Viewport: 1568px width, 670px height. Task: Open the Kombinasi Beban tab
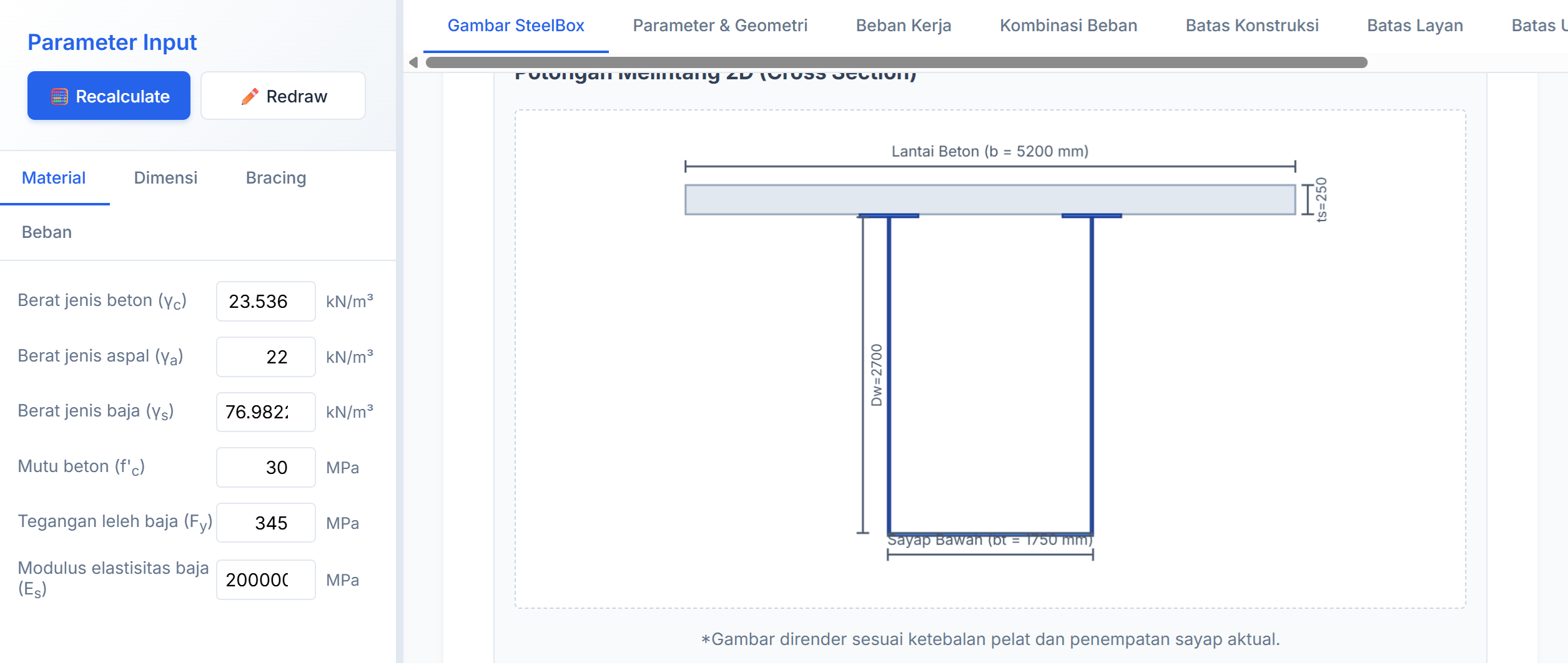click(x=1068, y=26)
